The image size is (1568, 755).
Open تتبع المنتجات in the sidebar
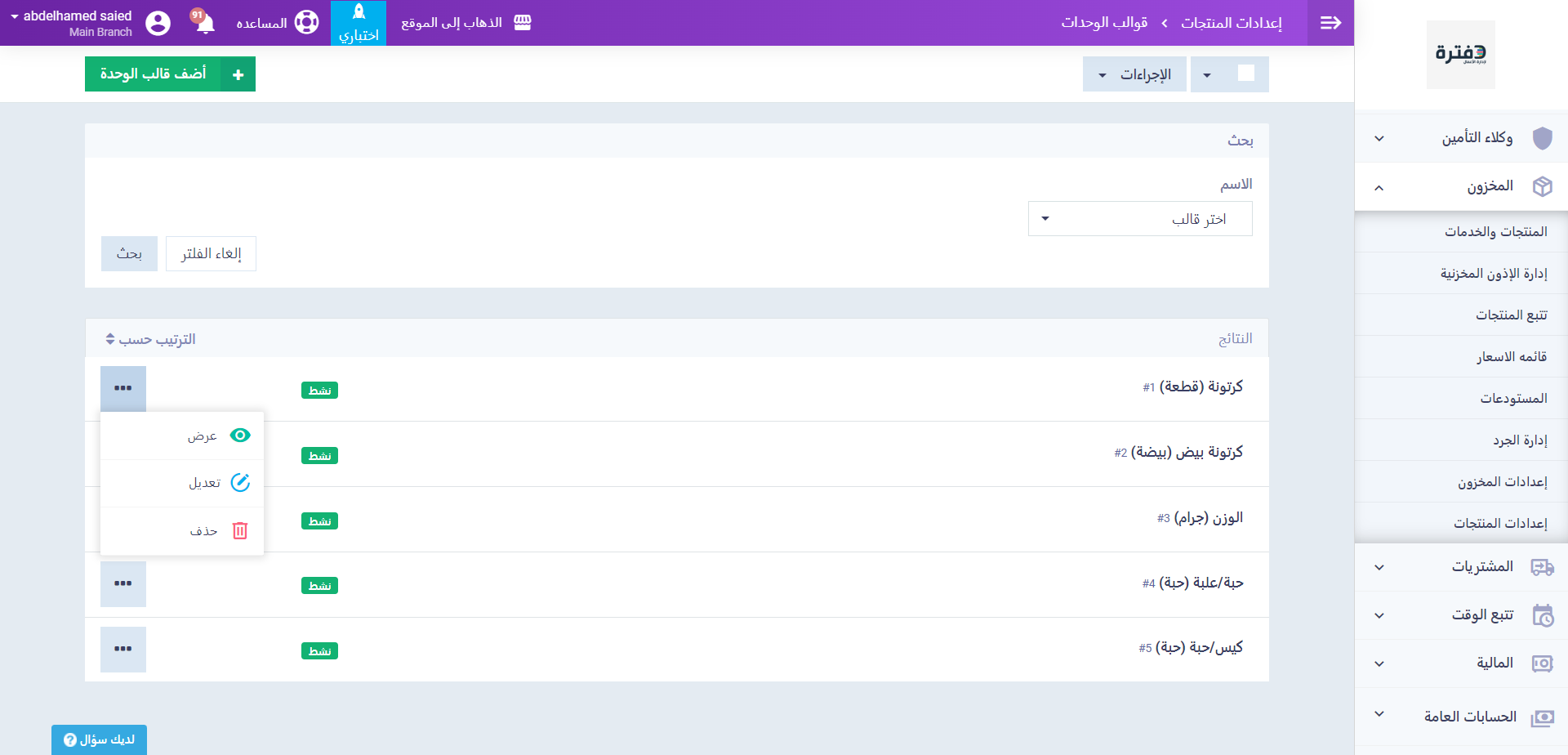(1462, 315)
